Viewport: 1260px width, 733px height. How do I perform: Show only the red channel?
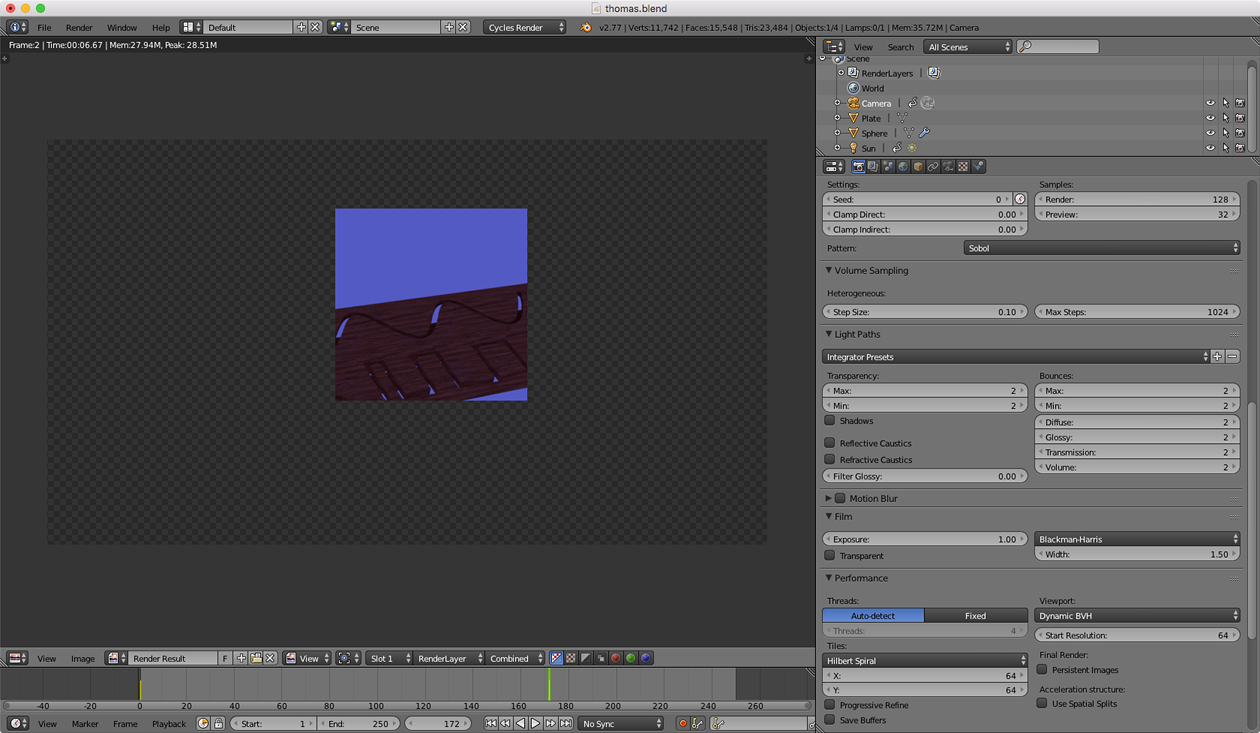coord(616,658)
